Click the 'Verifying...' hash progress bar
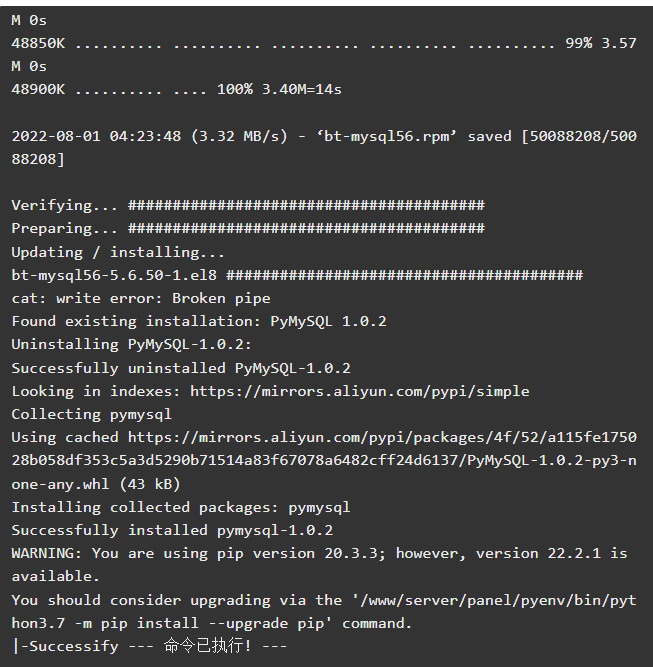653x667 pixels. (306, 205)
